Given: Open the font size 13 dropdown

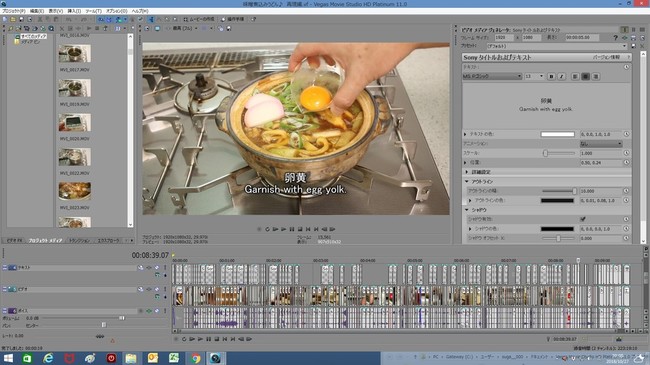Looking at the screenshot, I should pyautogui.click(x=534, y=76).
